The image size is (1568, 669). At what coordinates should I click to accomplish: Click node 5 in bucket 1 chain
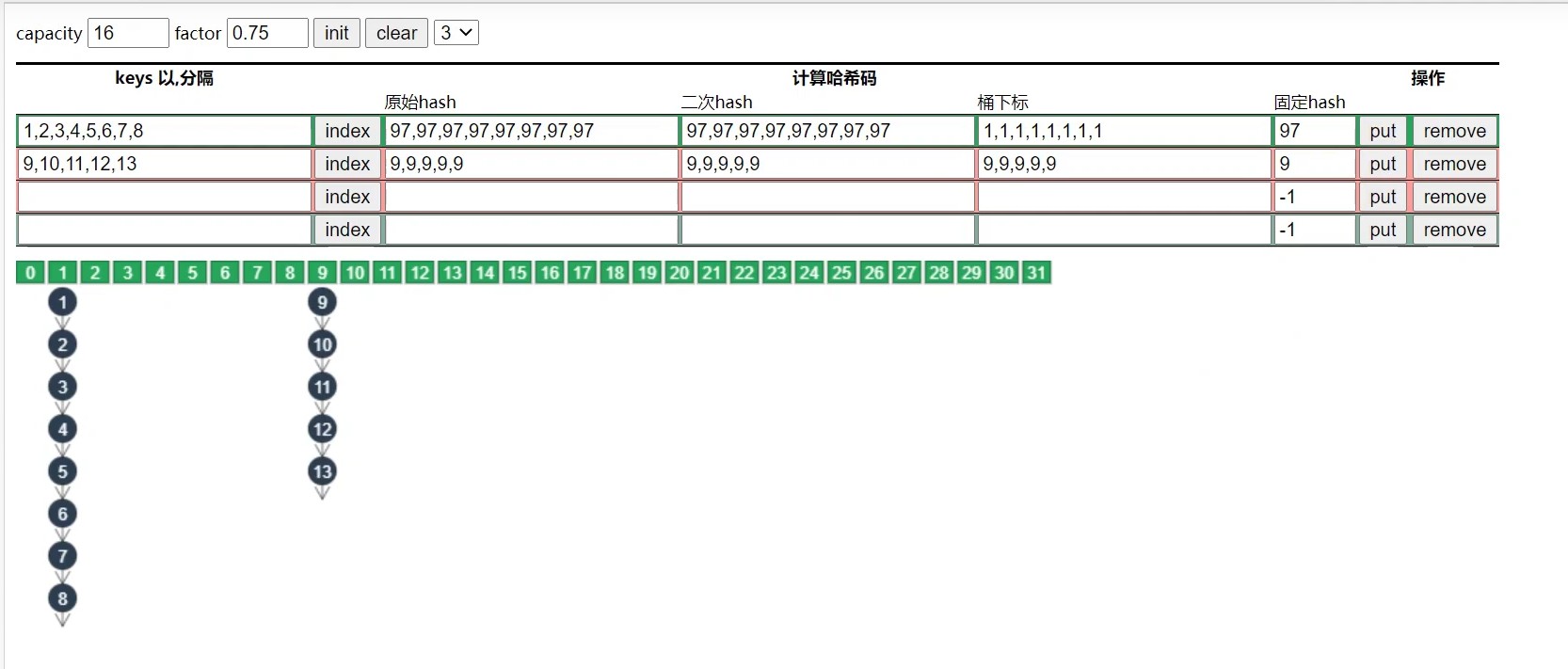pos(63,471)
